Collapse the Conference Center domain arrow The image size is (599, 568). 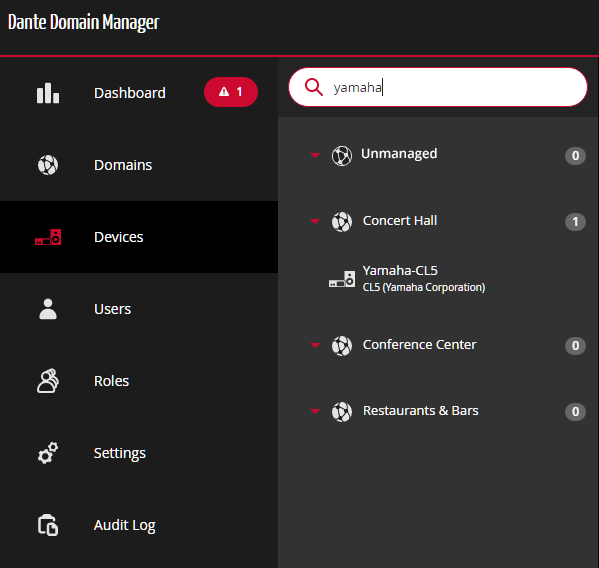315,345
